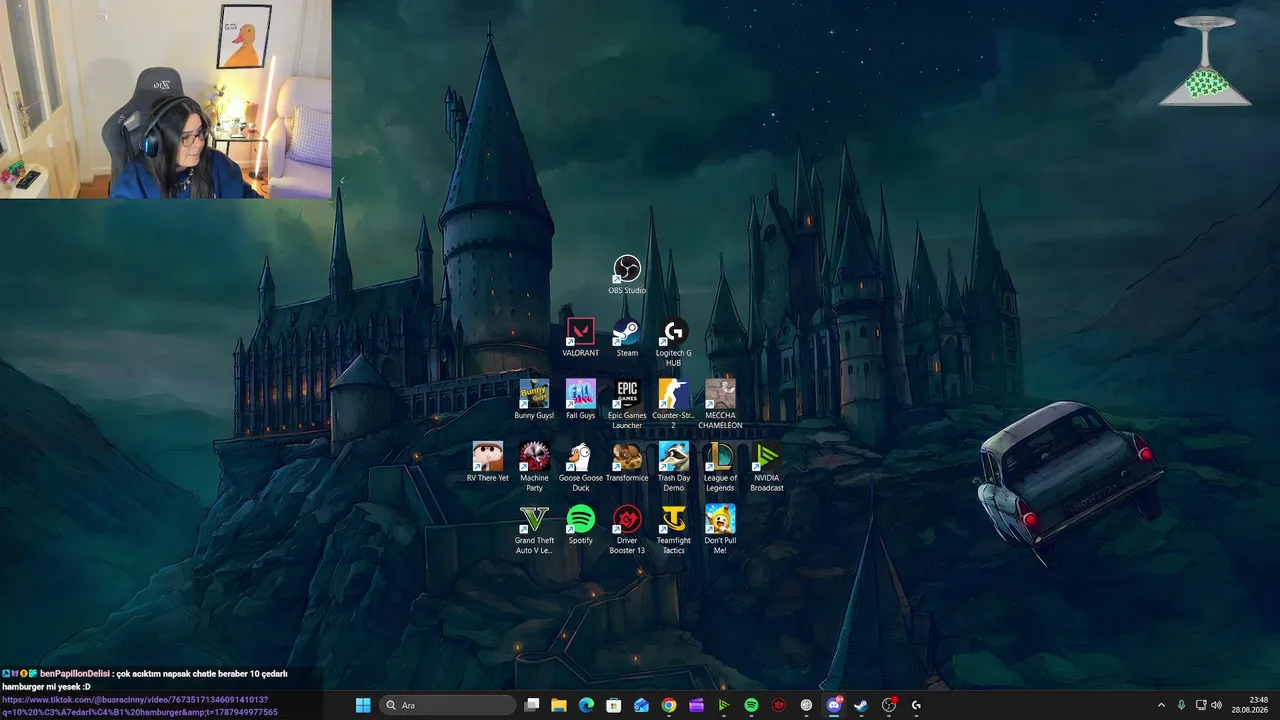Viewport: 1280px width, 720px height.
Task: Select the NVIDIA Broadcast desktop icon
Action: 767,468
